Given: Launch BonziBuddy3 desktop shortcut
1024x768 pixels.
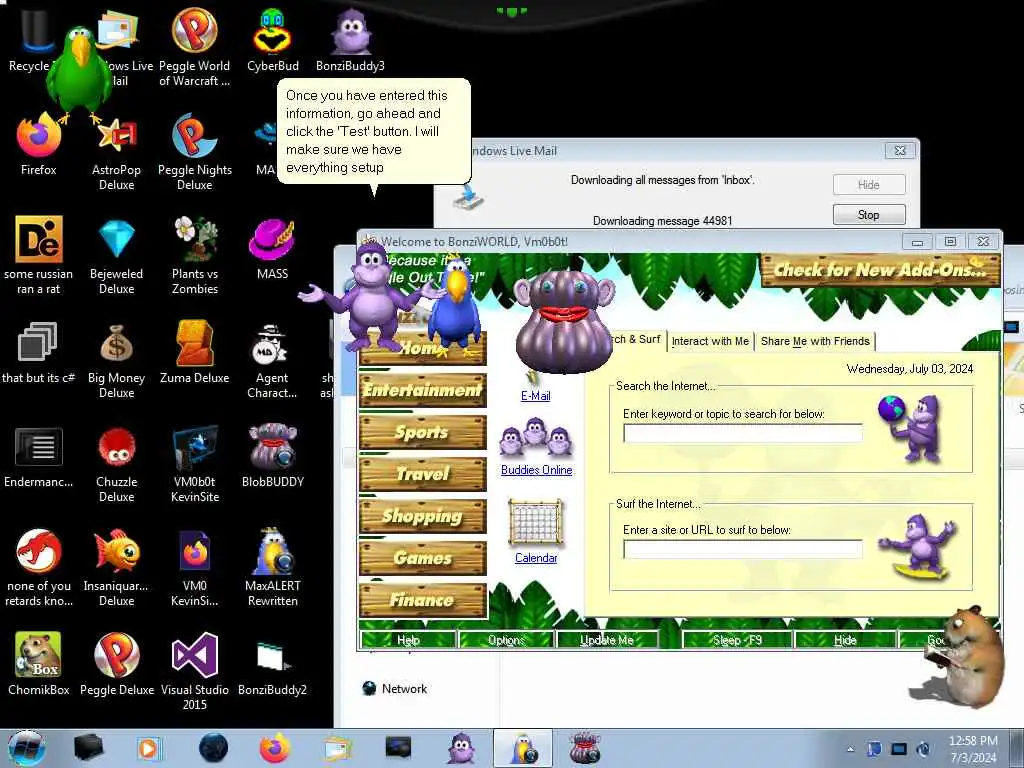Looking at the screenshot, I should coord(350,39).
